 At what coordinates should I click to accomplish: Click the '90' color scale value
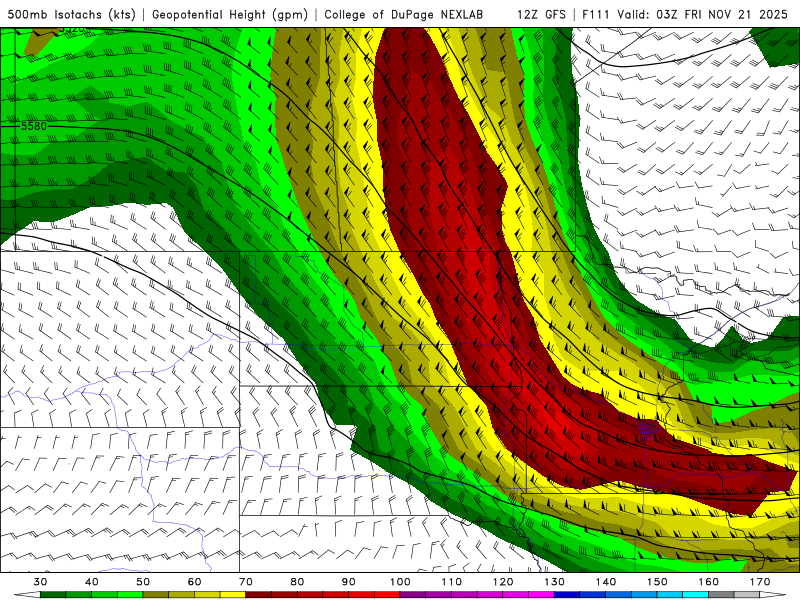[x=349, y=582]
